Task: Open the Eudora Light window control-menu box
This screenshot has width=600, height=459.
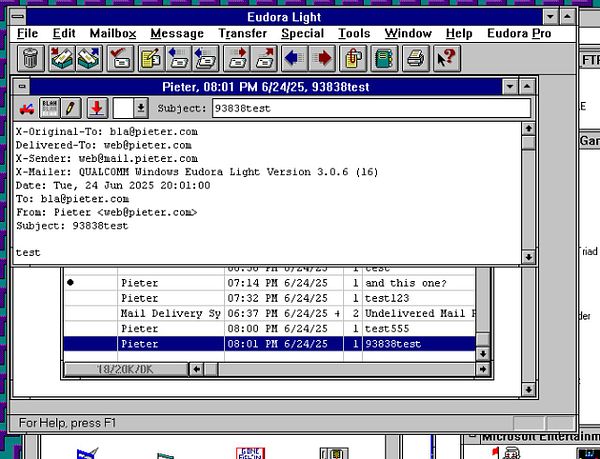Action: coord(18,17)
